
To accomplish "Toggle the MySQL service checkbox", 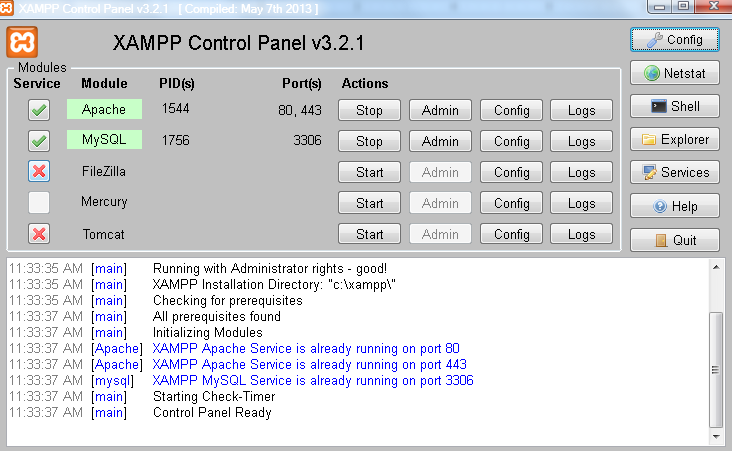I will tap(39, 141).
